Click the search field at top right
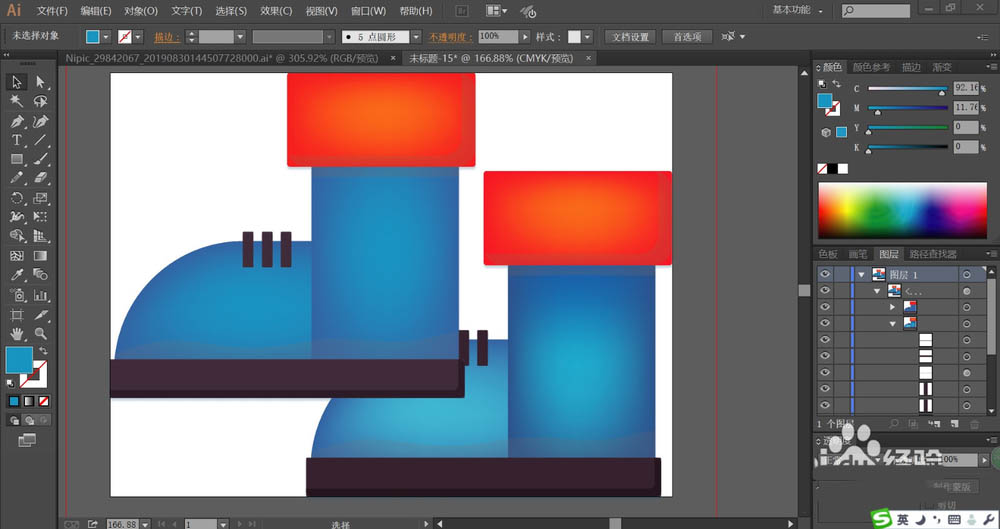The height and width of the screenshot is (529, 1000). pos(876,10)
